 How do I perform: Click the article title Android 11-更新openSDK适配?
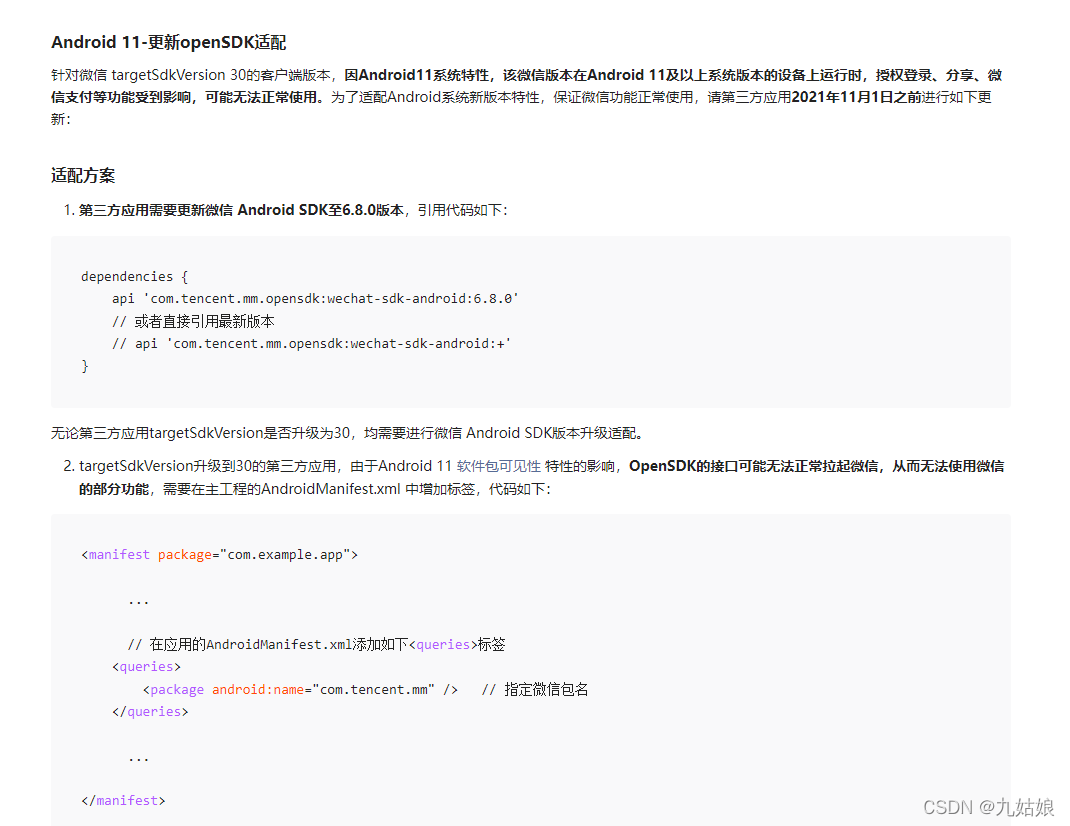168,42
